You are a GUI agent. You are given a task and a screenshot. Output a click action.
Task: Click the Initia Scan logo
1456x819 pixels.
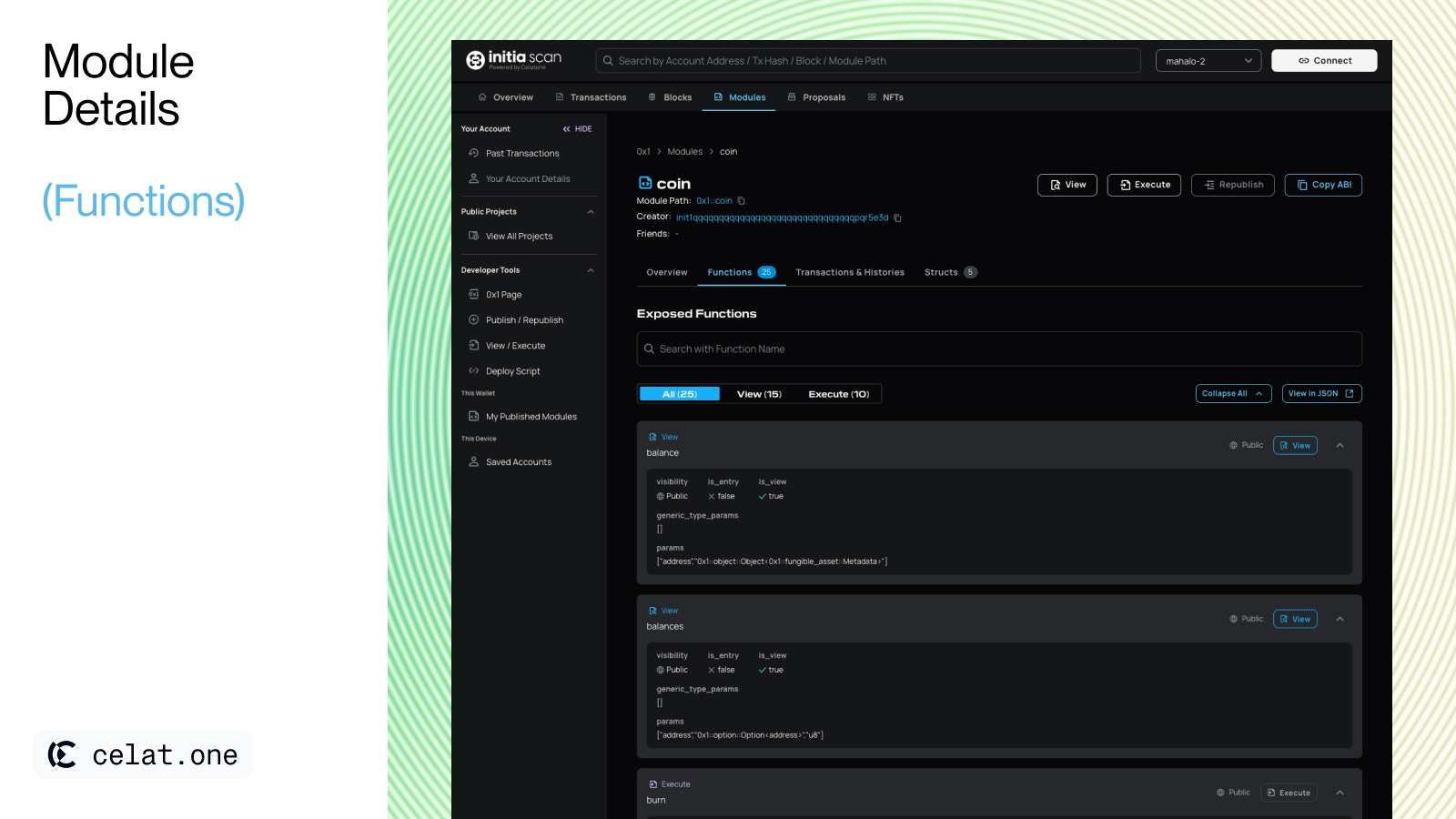[513, 60]
